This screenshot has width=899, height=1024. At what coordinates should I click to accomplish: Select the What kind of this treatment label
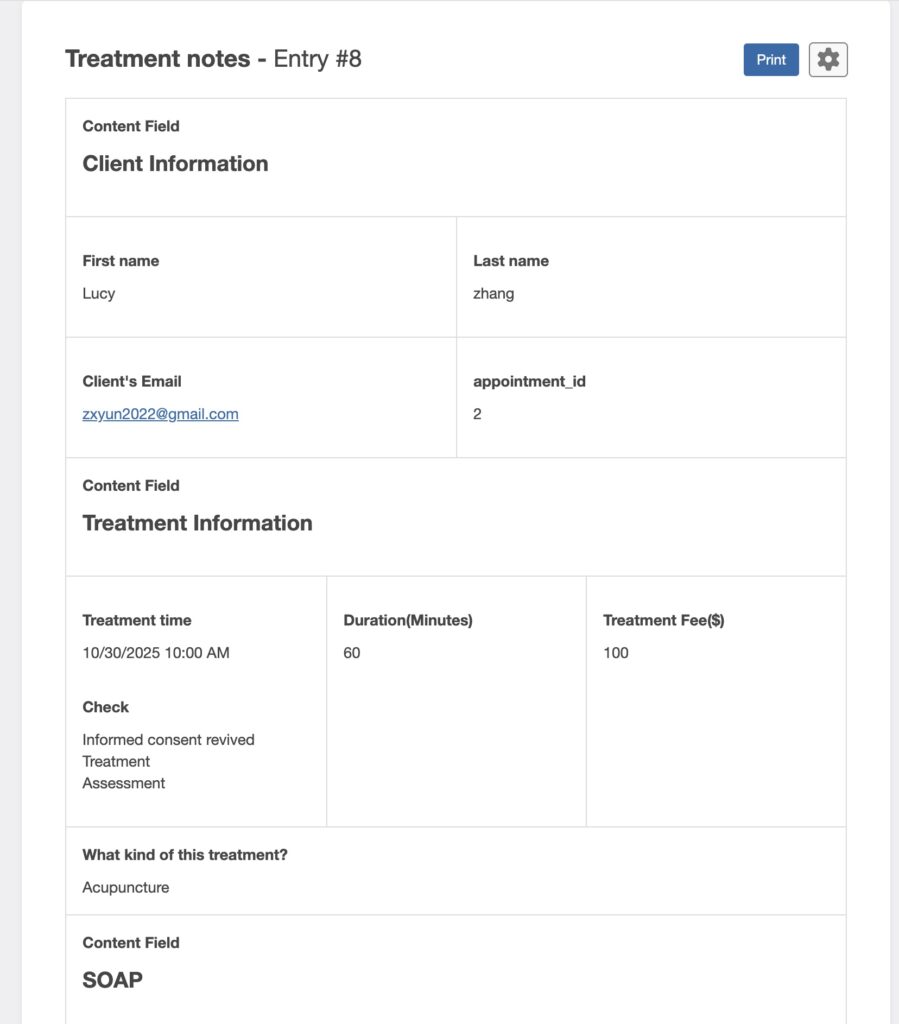185,855
